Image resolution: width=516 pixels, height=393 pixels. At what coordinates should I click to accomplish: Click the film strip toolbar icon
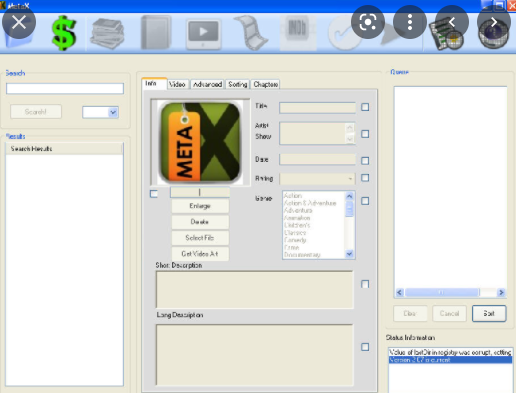[251, 33]
